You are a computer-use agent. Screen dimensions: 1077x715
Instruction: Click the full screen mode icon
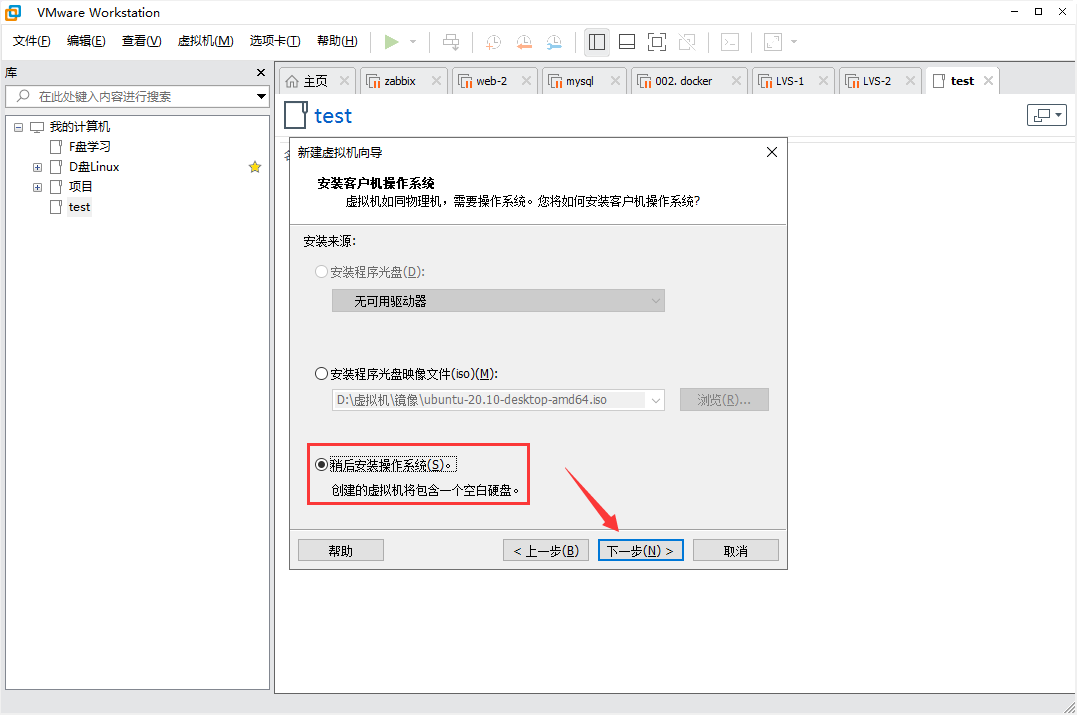click(x=657, y=42)
